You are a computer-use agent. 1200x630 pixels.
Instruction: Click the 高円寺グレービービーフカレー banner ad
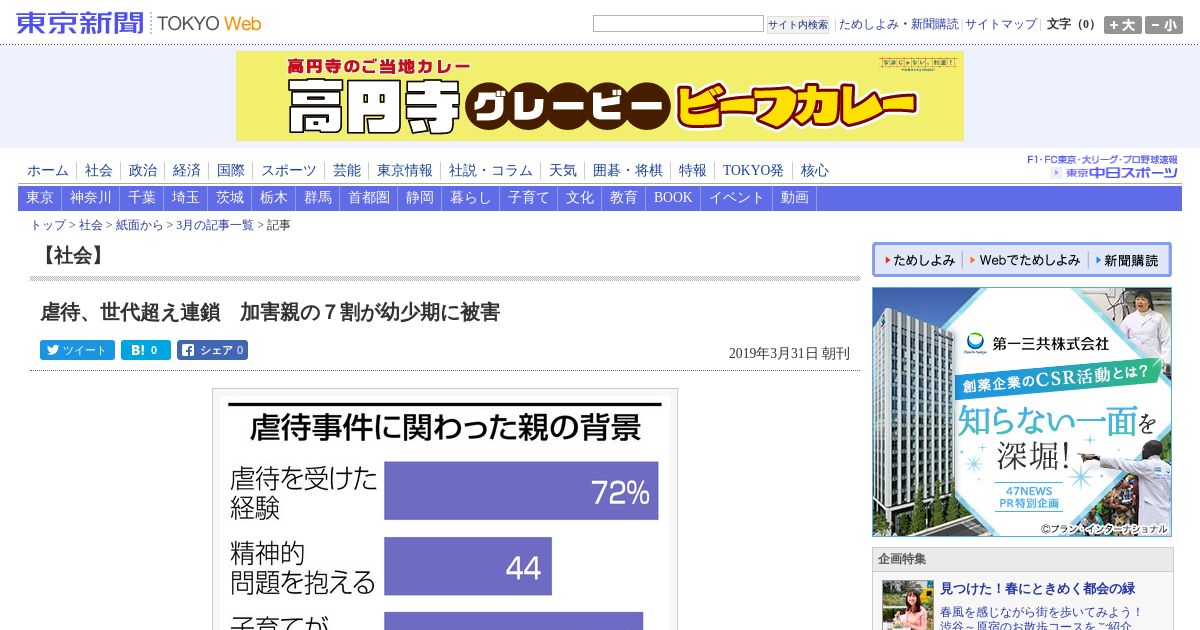pyautogui.click(x=600, y=96)
